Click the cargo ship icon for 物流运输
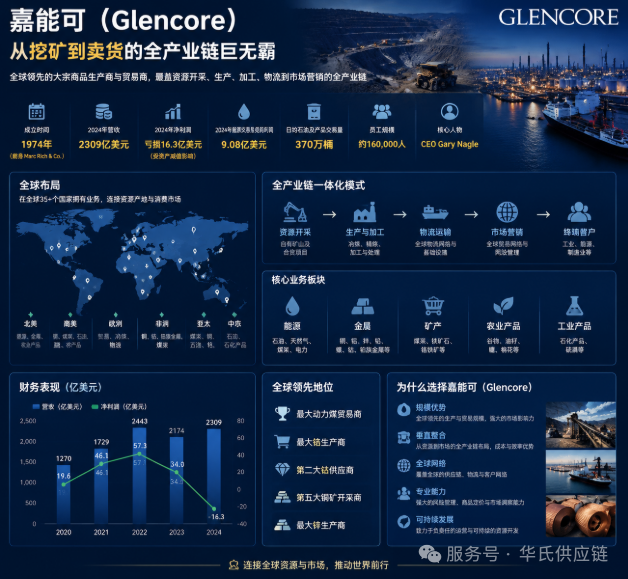628x579 pixels. click(435, 212)
